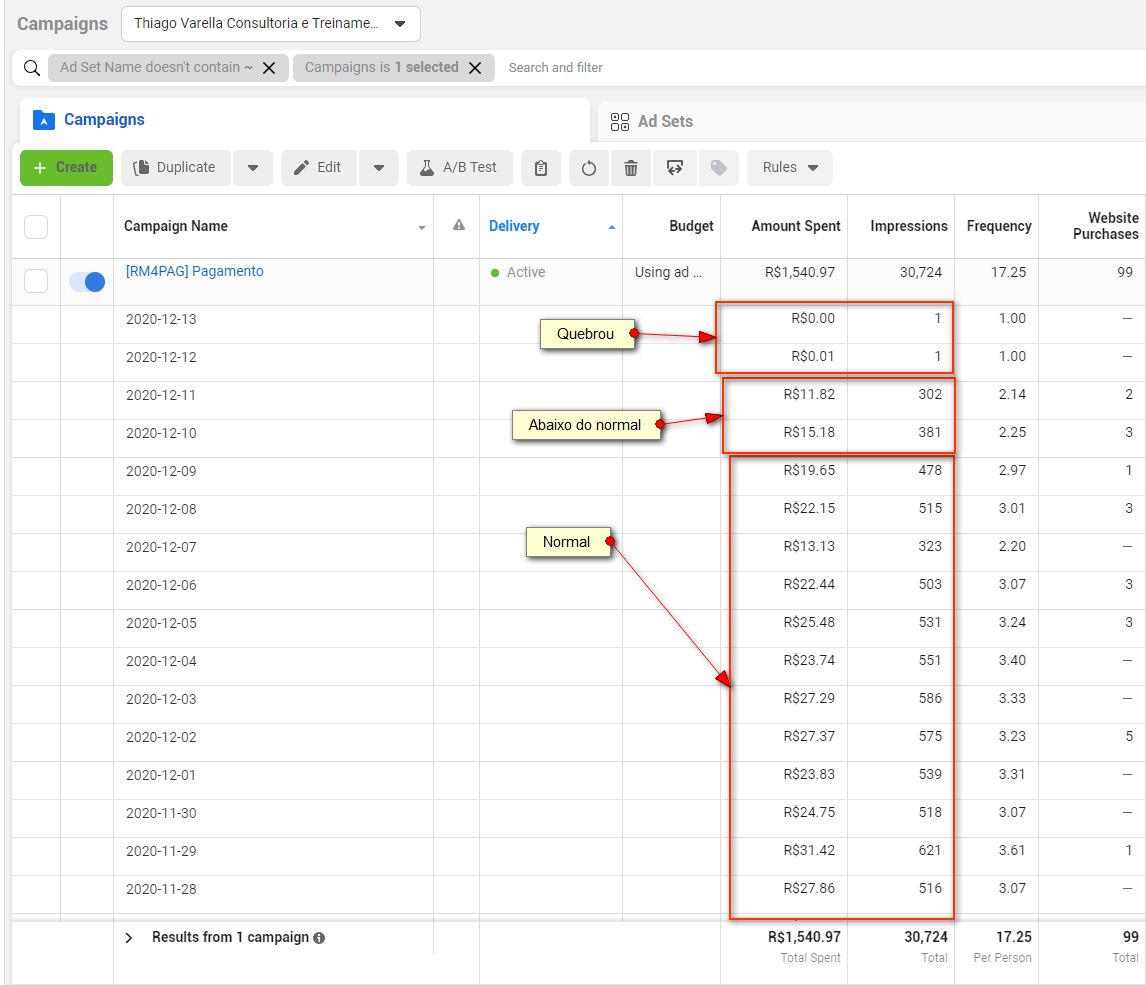Click the tag label icon

pos(718,168)
